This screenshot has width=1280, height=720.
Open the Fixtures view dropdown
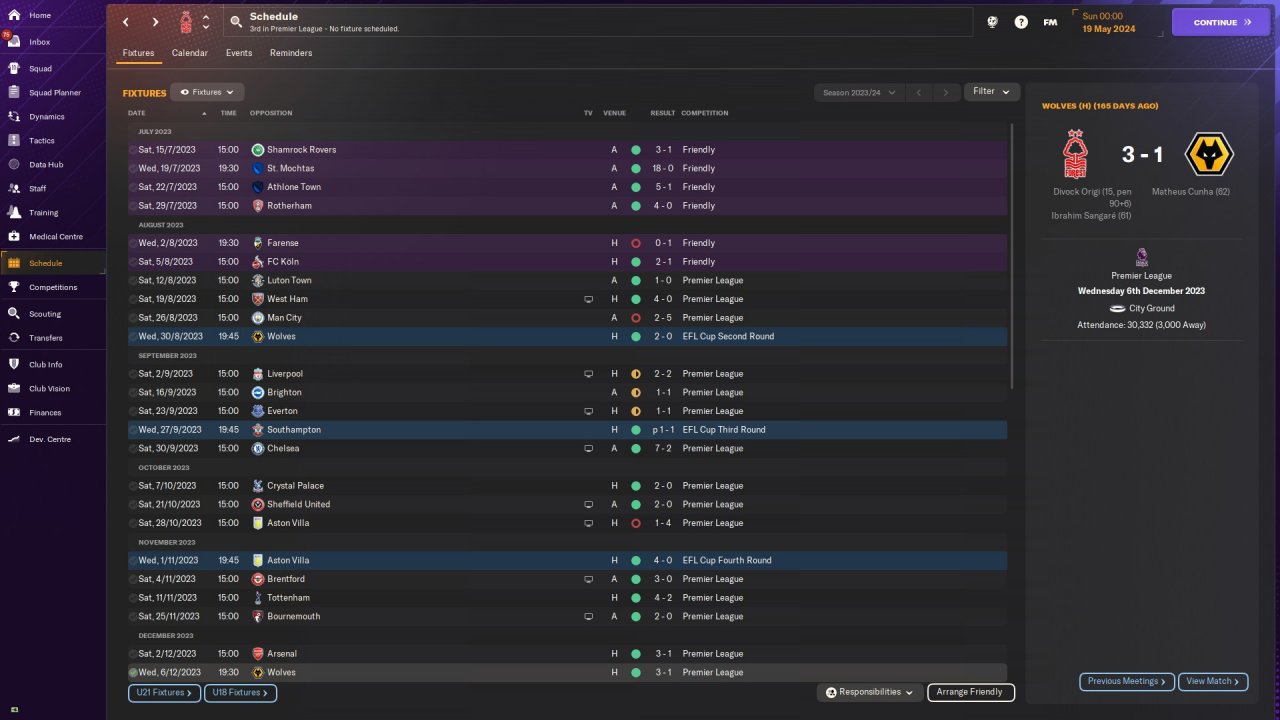tap(207, 92)
